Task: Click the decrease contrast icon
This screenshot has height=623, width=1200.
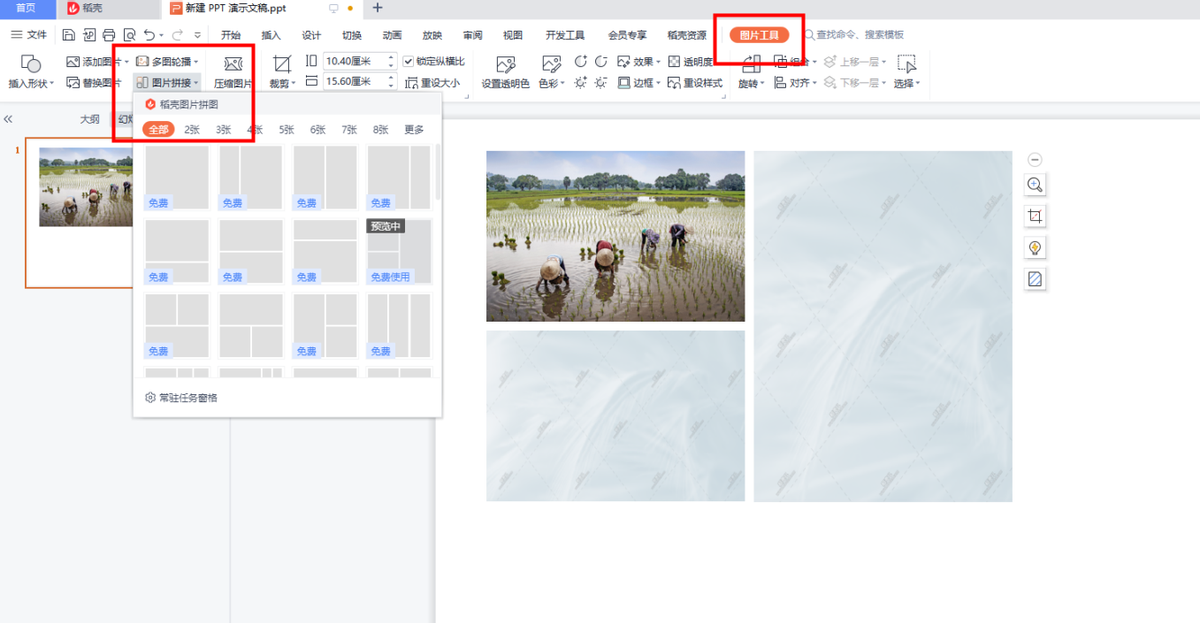Action: tap(601, 61)
